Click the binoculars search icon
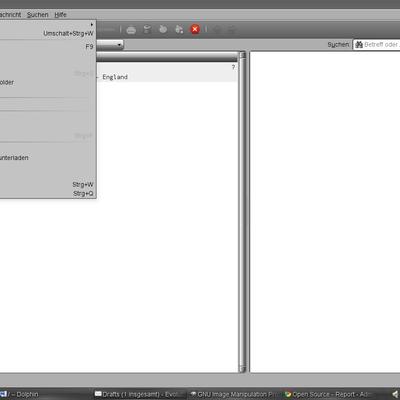 [x=359, y=45]
